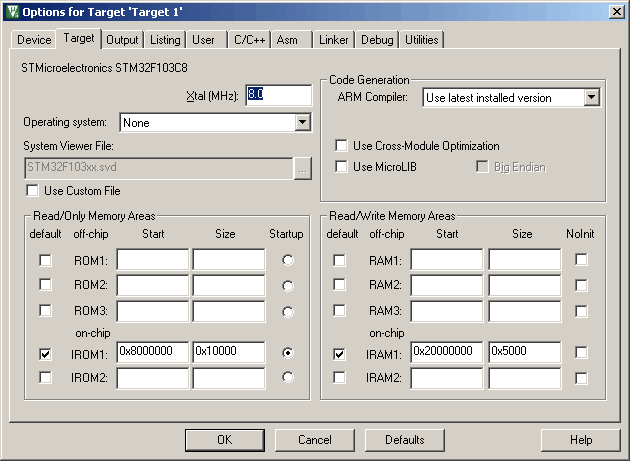The height and width of the screenshot is (461, 630).
Task: Uncheck the IROM1 default checkbox
Action: [x=45, y=353]
